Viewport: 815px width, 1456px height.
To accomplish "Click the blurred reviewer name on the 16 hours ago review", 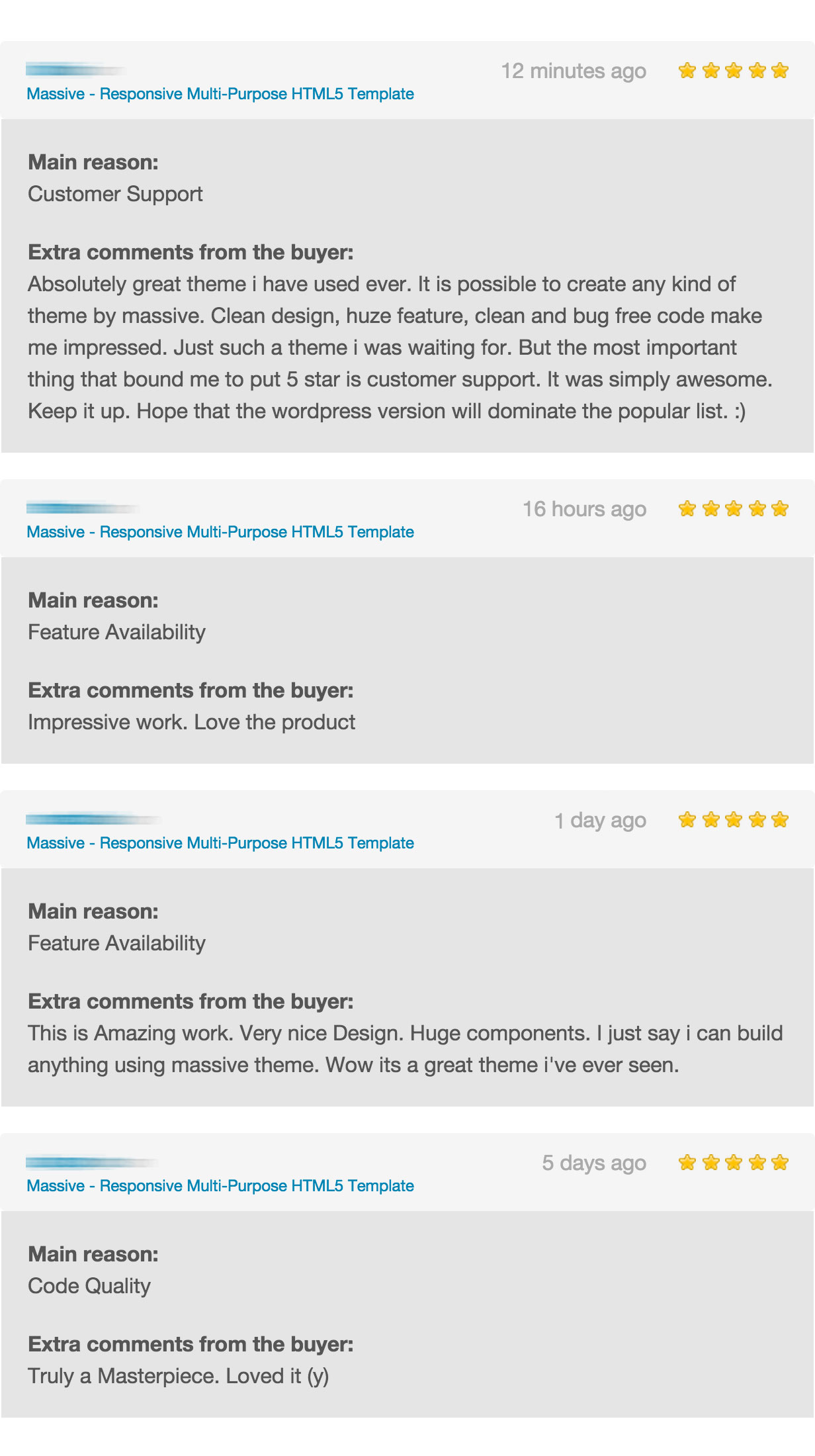I will (x=82, y=508).
